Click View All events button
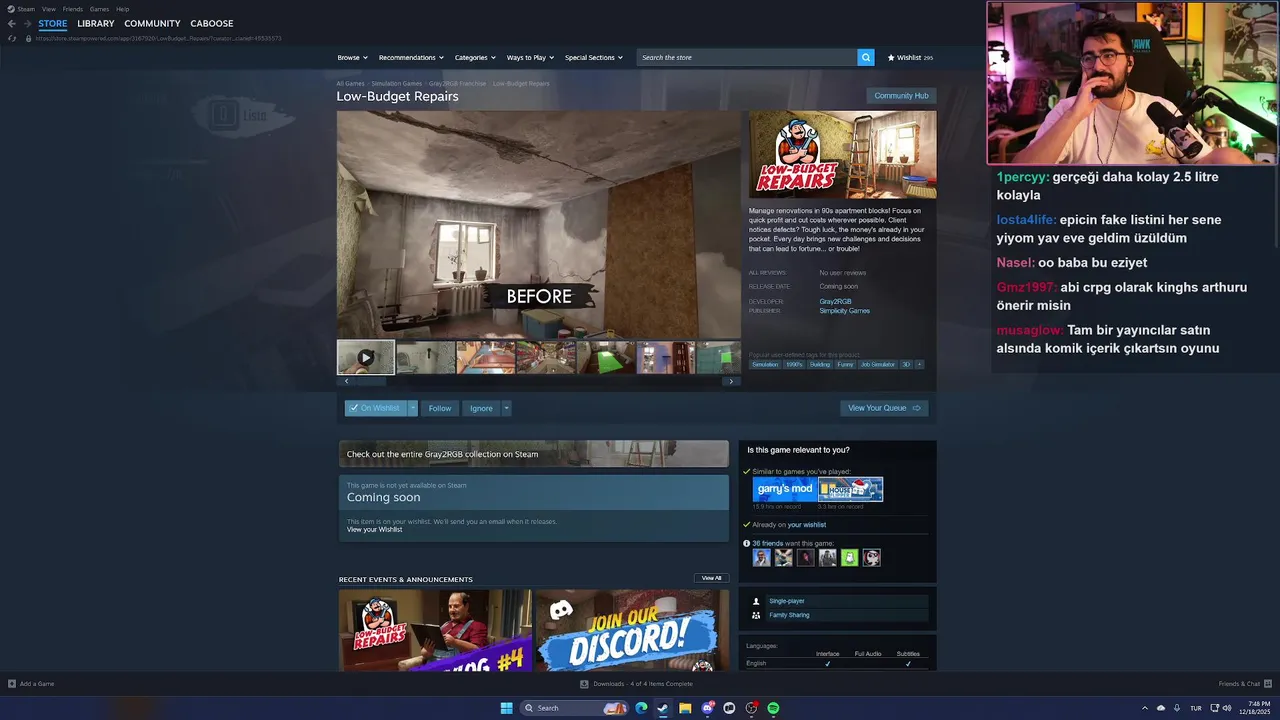This screenshot has height=720, width=1280. [x=711, y=578]
